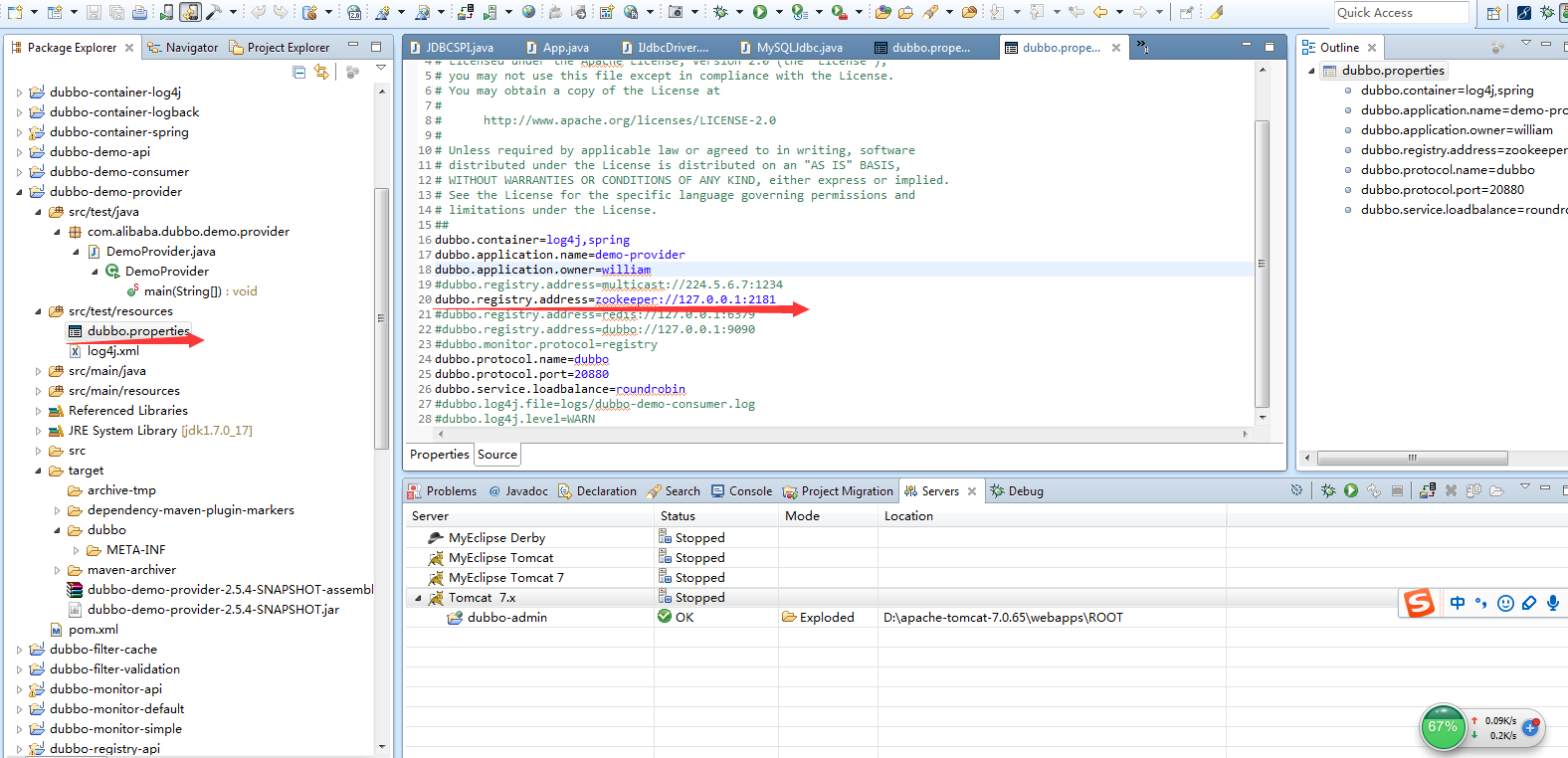This screenshot has height=758, width=1568.
Task: Click the Forward navigation arrow in toolbar
Action: pos(1142,12)
